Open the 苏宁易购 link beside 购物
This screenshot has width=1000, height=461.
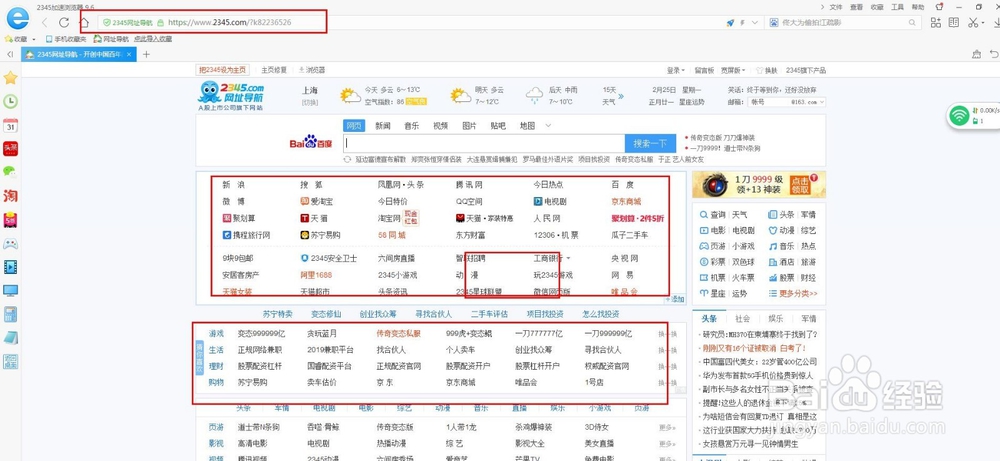[252, 383]
